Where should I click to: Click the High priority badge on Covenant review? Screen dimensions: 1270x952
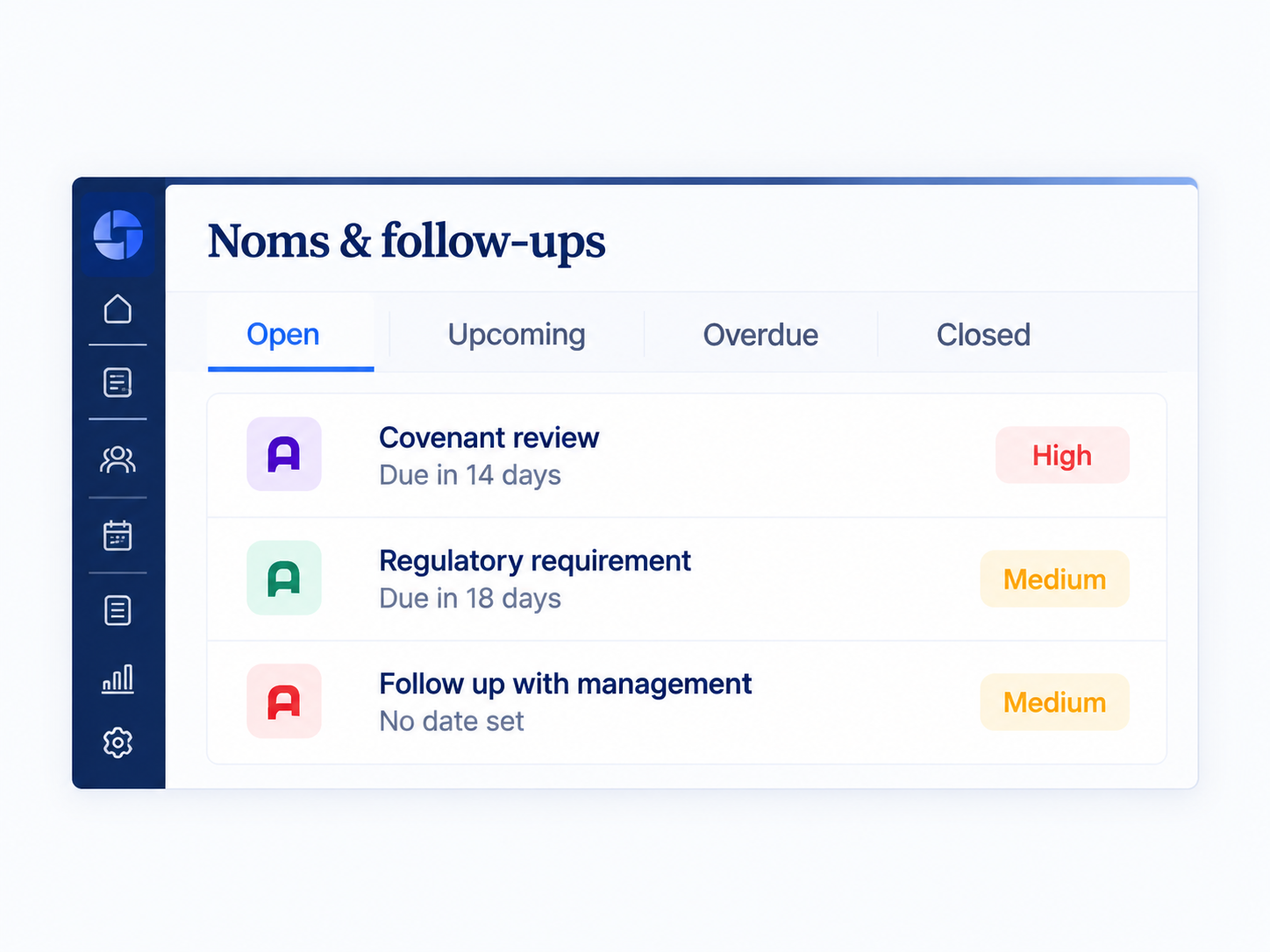1062,455
